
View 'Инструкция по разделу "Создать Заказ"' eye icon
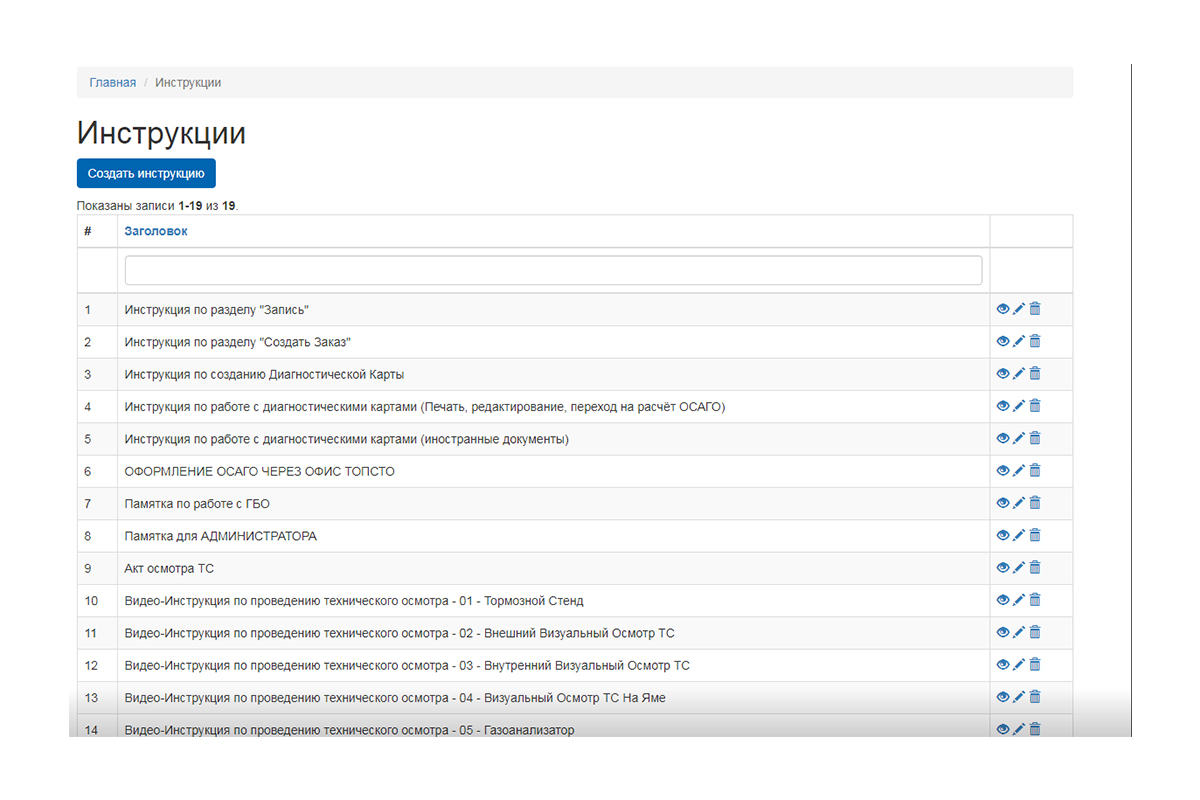(1003, 341)
